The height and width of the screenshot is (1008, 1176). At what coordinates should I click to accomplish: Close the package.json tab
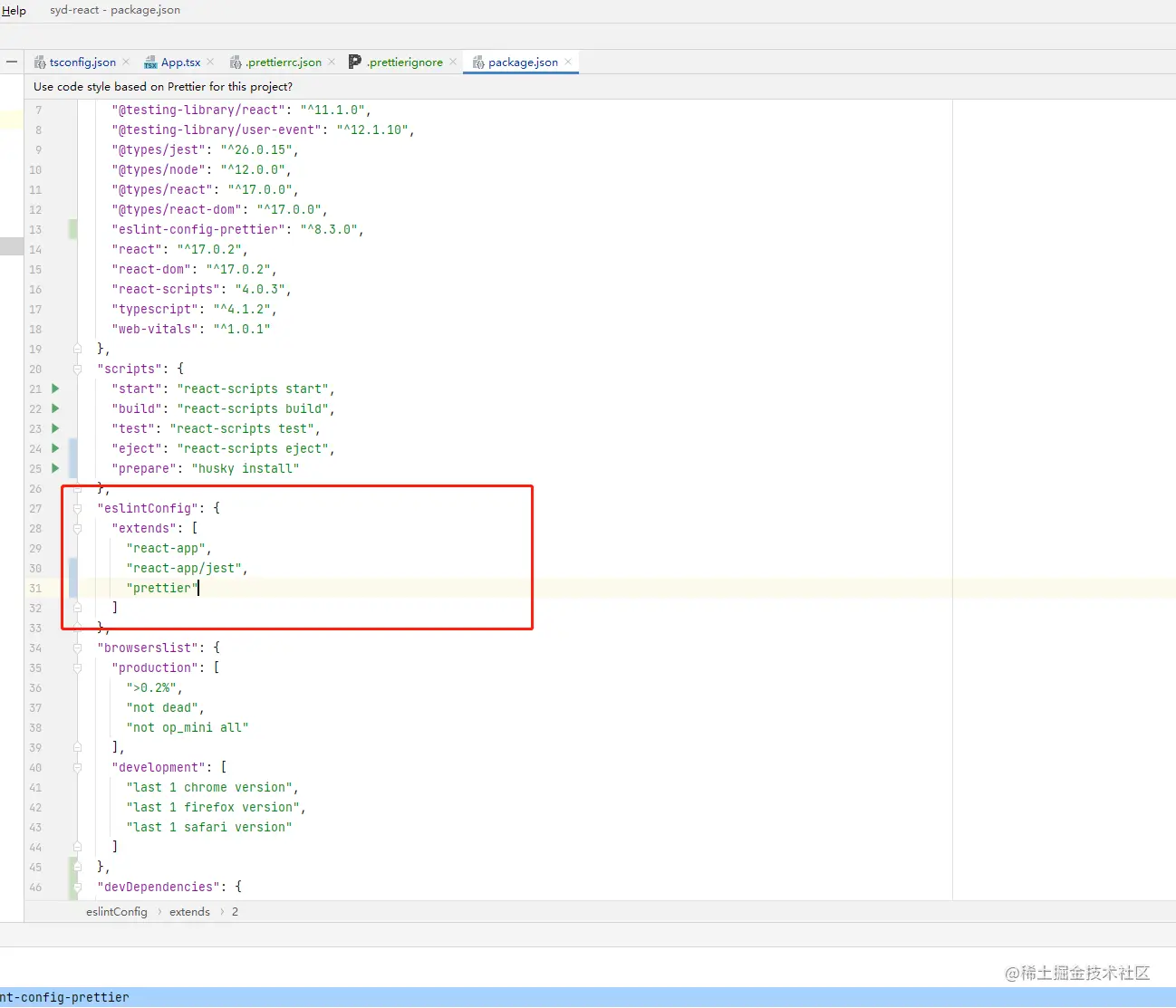[x=568, y=62]
